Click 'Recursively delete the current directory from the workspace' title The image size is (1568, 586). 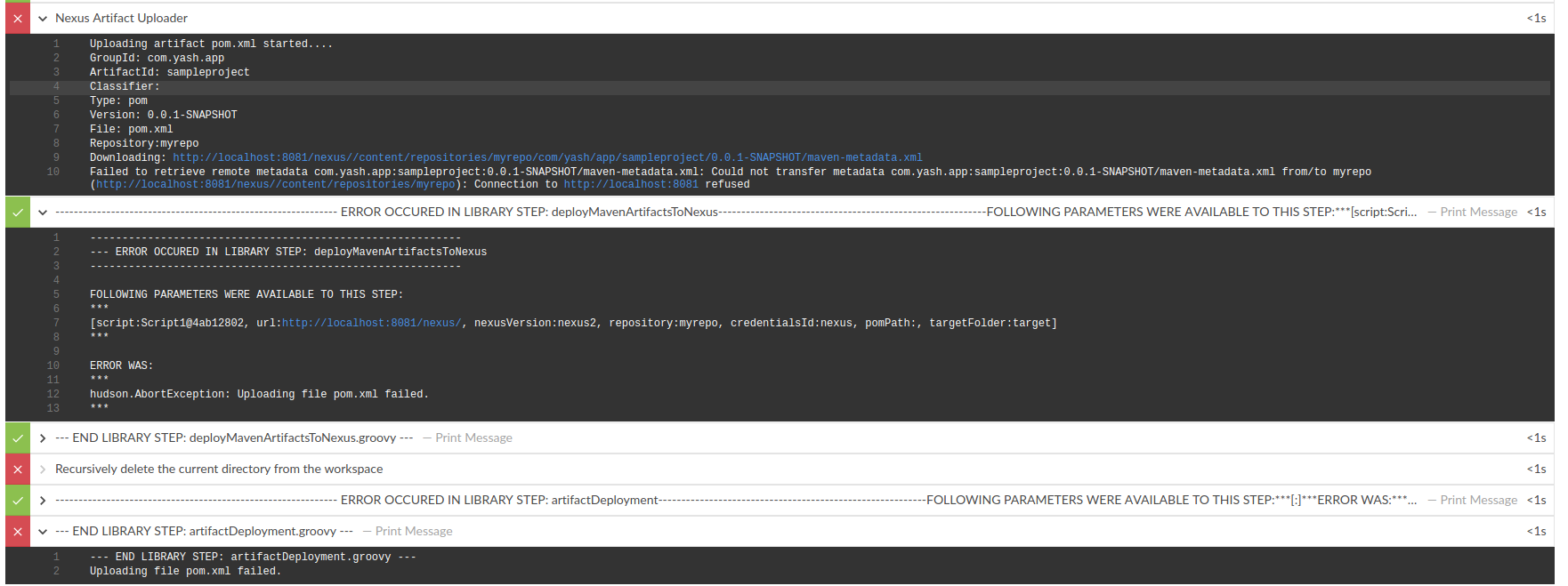pyautogui.click(x=219, y=469)
